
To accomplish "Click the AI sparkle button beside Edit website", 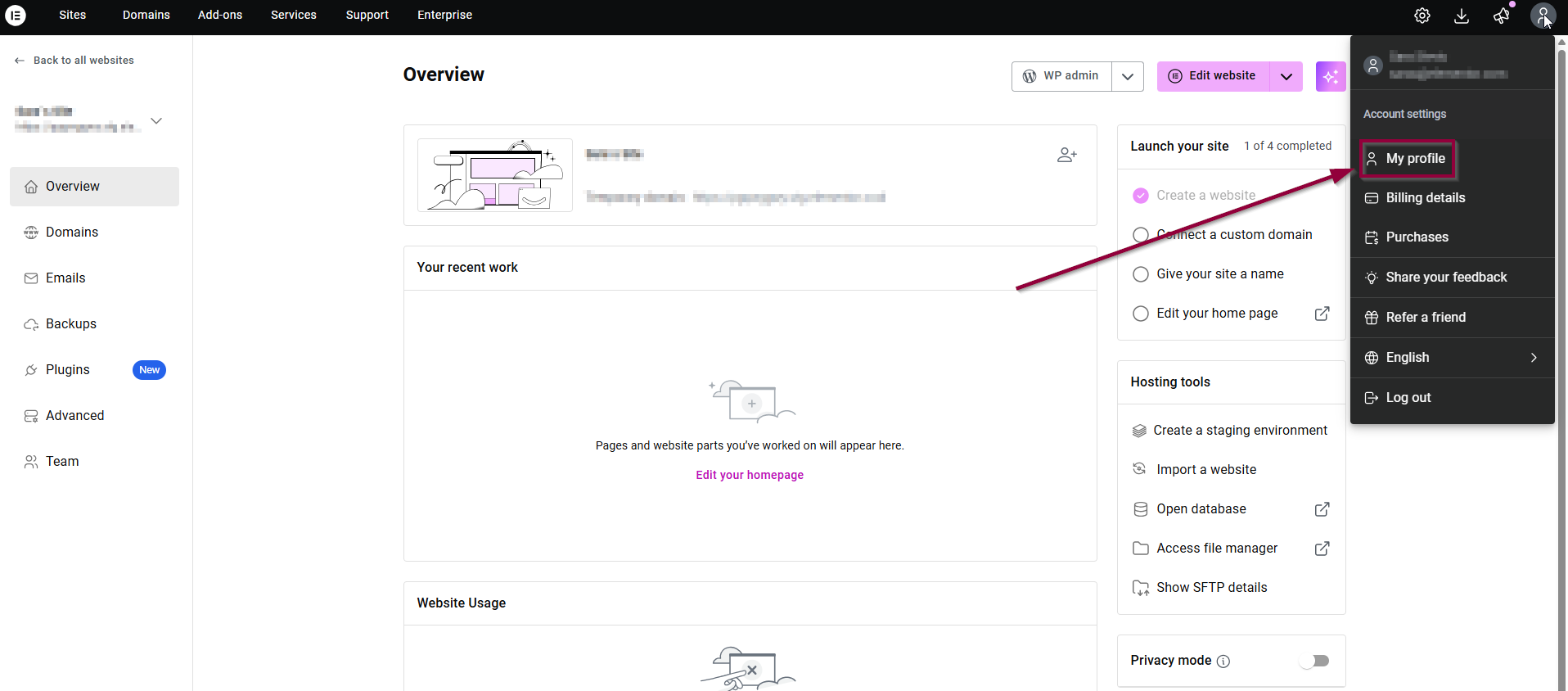I will (x=1331, y=76).
